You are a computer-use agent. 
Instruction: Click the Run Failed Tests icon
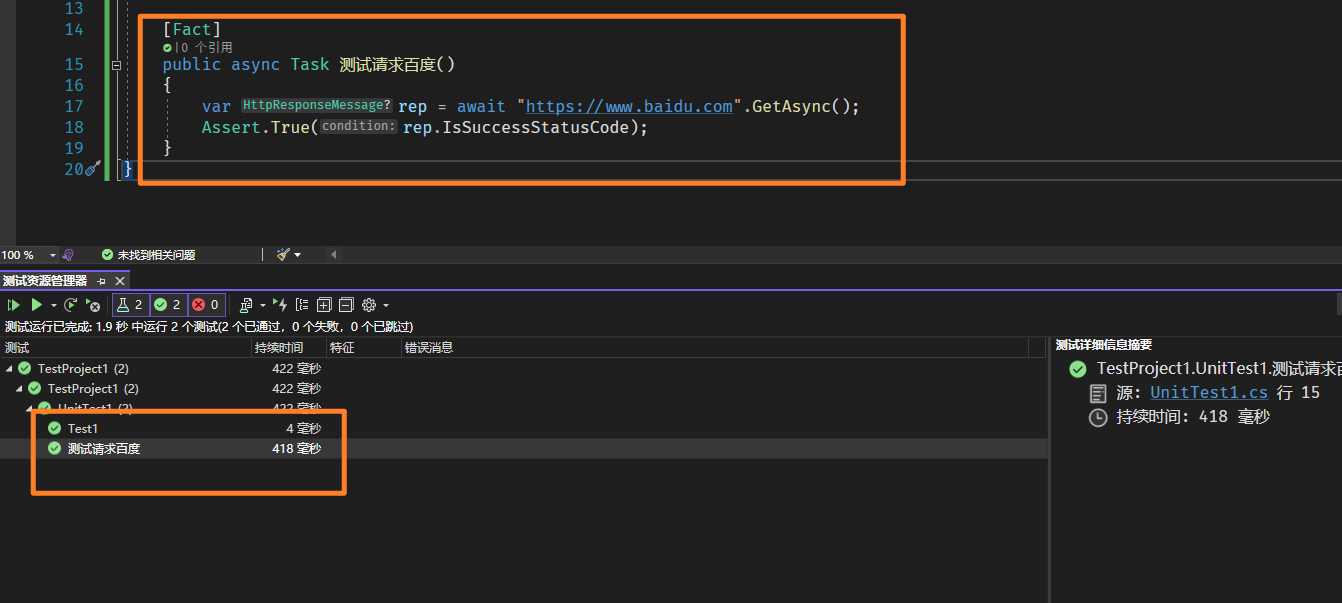[93, 305]
